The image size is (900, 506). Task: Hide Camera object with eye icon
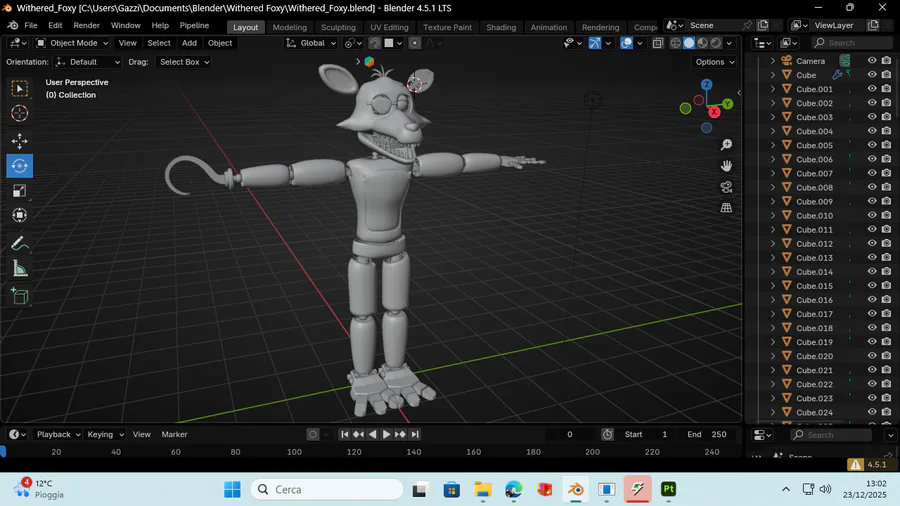click(x=872, y=60)
